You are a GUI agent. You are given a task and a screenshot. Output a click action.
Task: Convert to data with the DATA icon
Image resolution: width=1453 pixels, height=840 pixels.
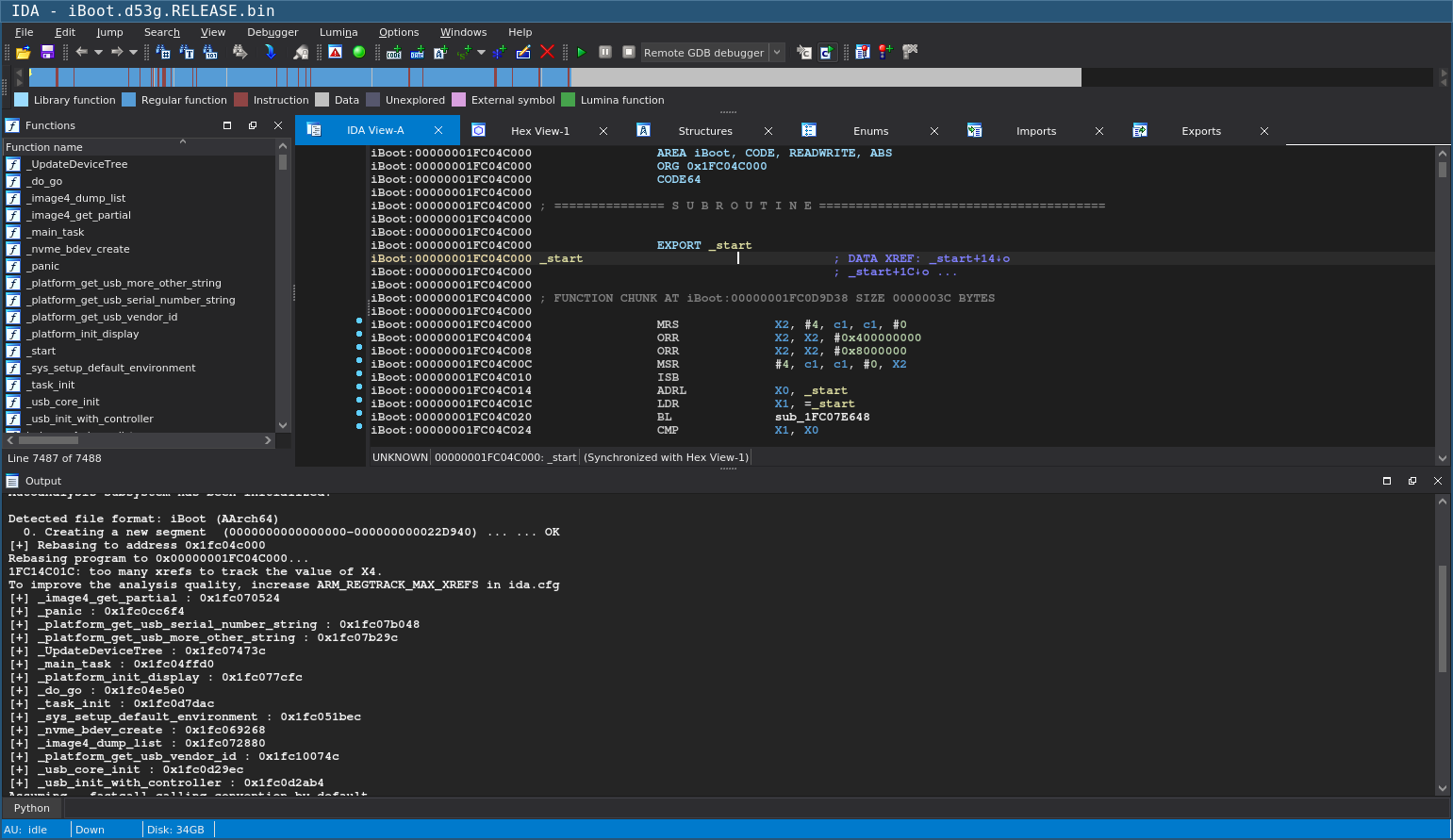(417, 53)
